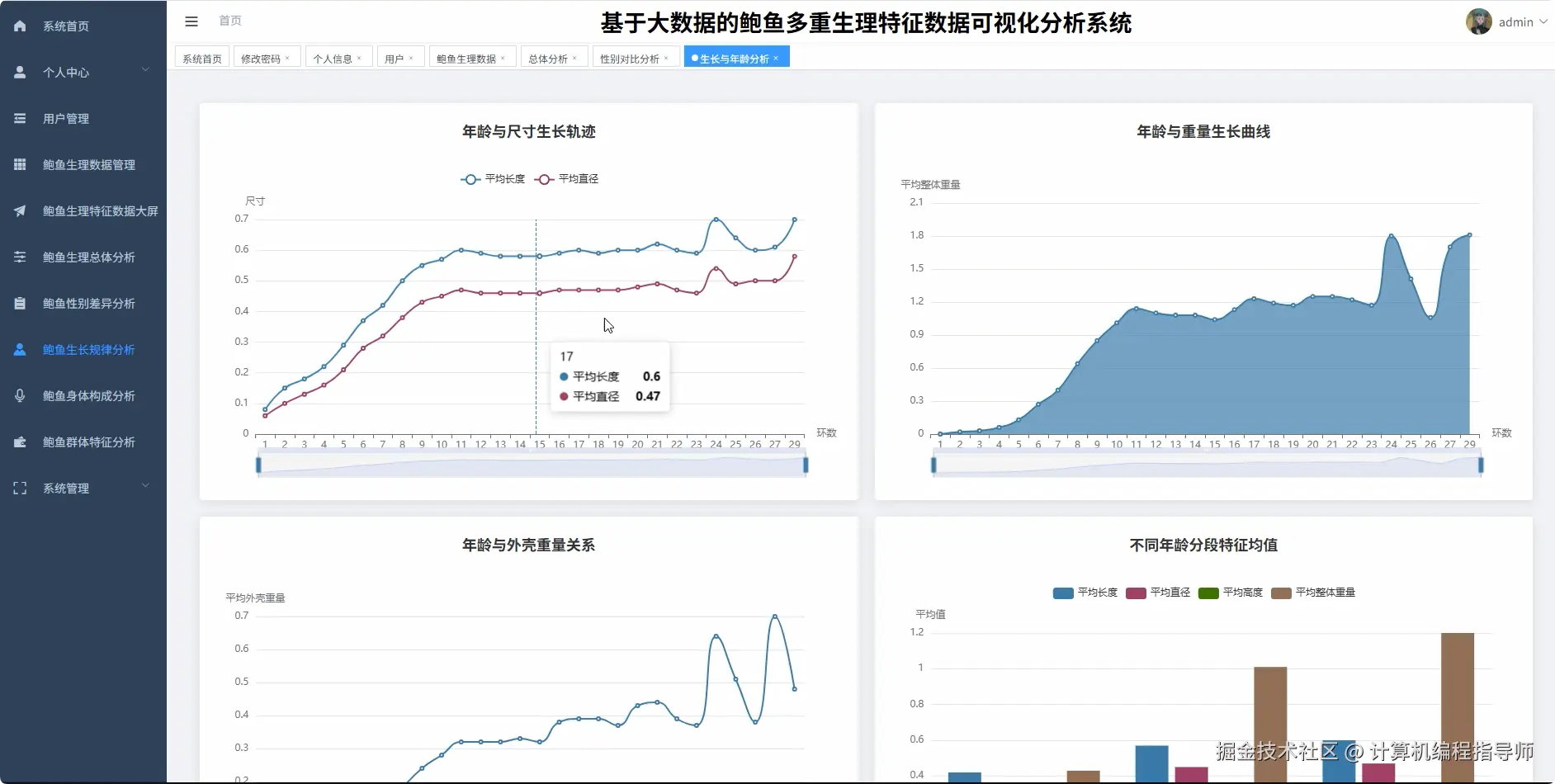
Task: Click the person icon beside 鲍鱼生长规律分析
Action: tap(20, 350)
